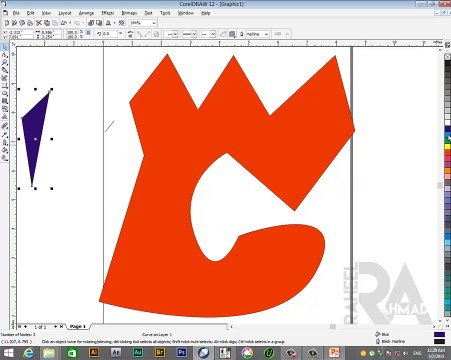451x360 pixels.
Task: Expand the Undo history dropdown arrow
Action: [70, 23]
